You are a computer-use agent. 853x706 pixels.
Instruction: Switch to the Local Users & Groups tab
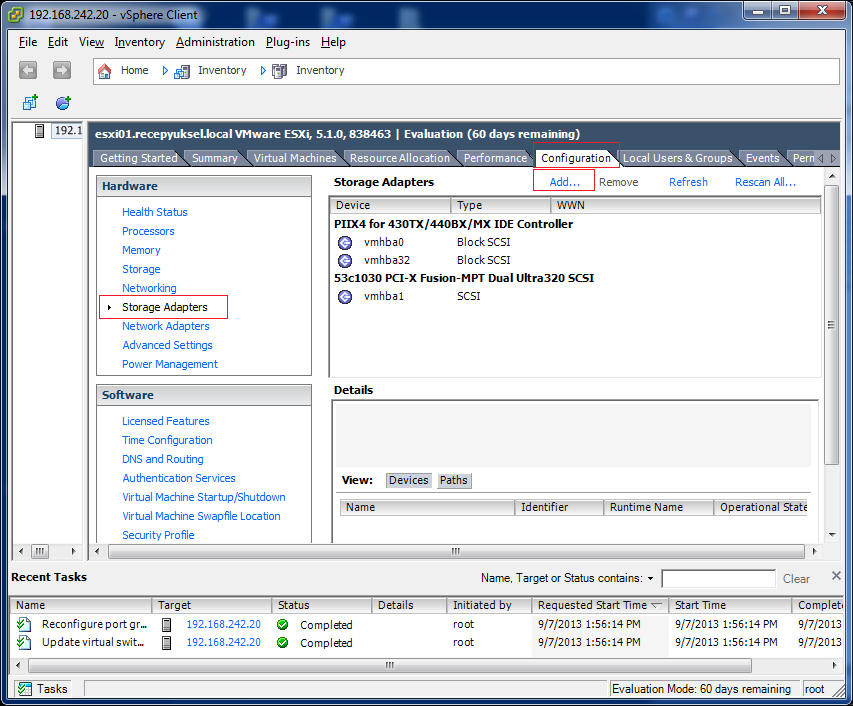(678, 158)
